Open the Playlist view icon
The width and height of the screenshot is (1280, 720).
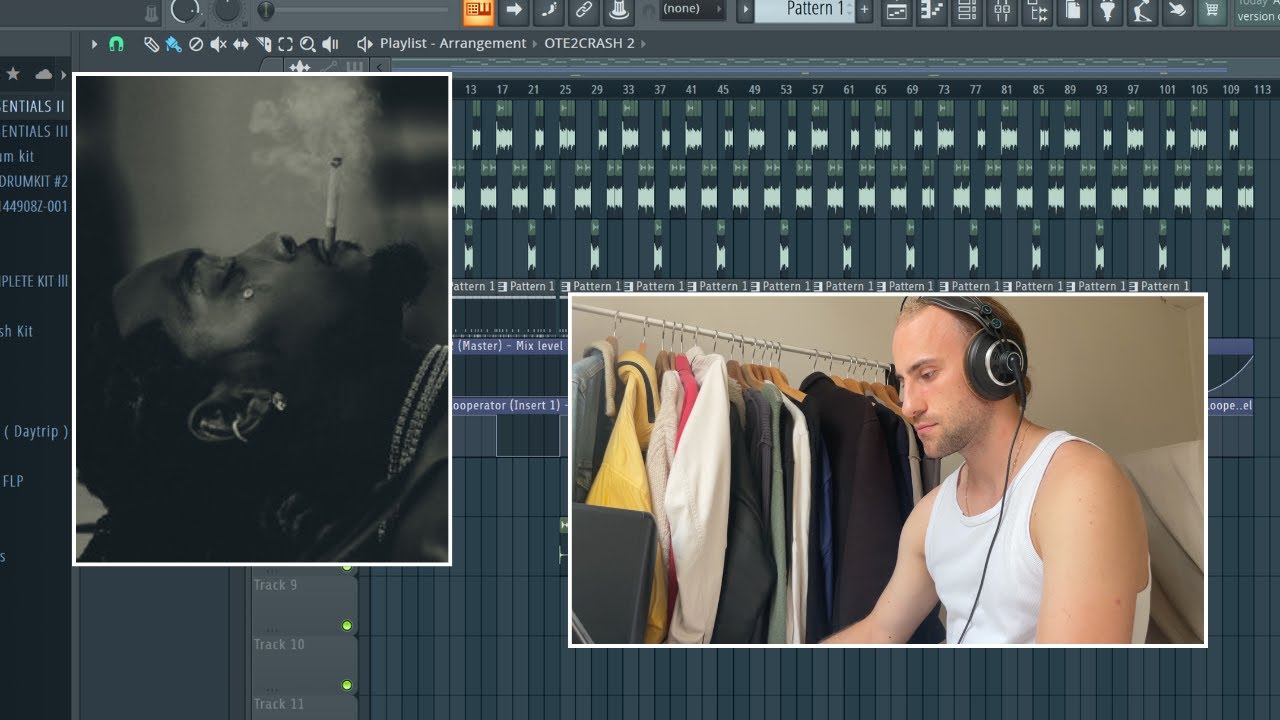897,11
